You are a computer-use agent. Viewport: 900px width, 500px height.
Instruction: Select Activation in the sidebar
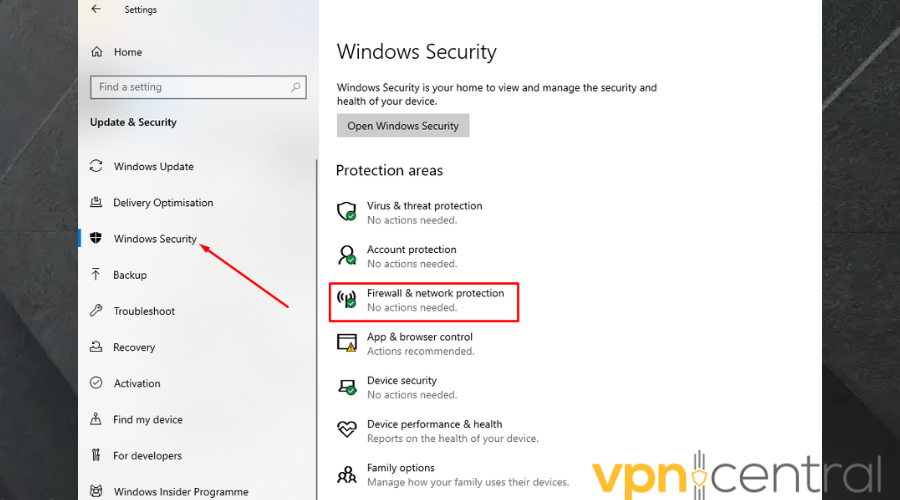pyautogui.click(x=137, y=383)
